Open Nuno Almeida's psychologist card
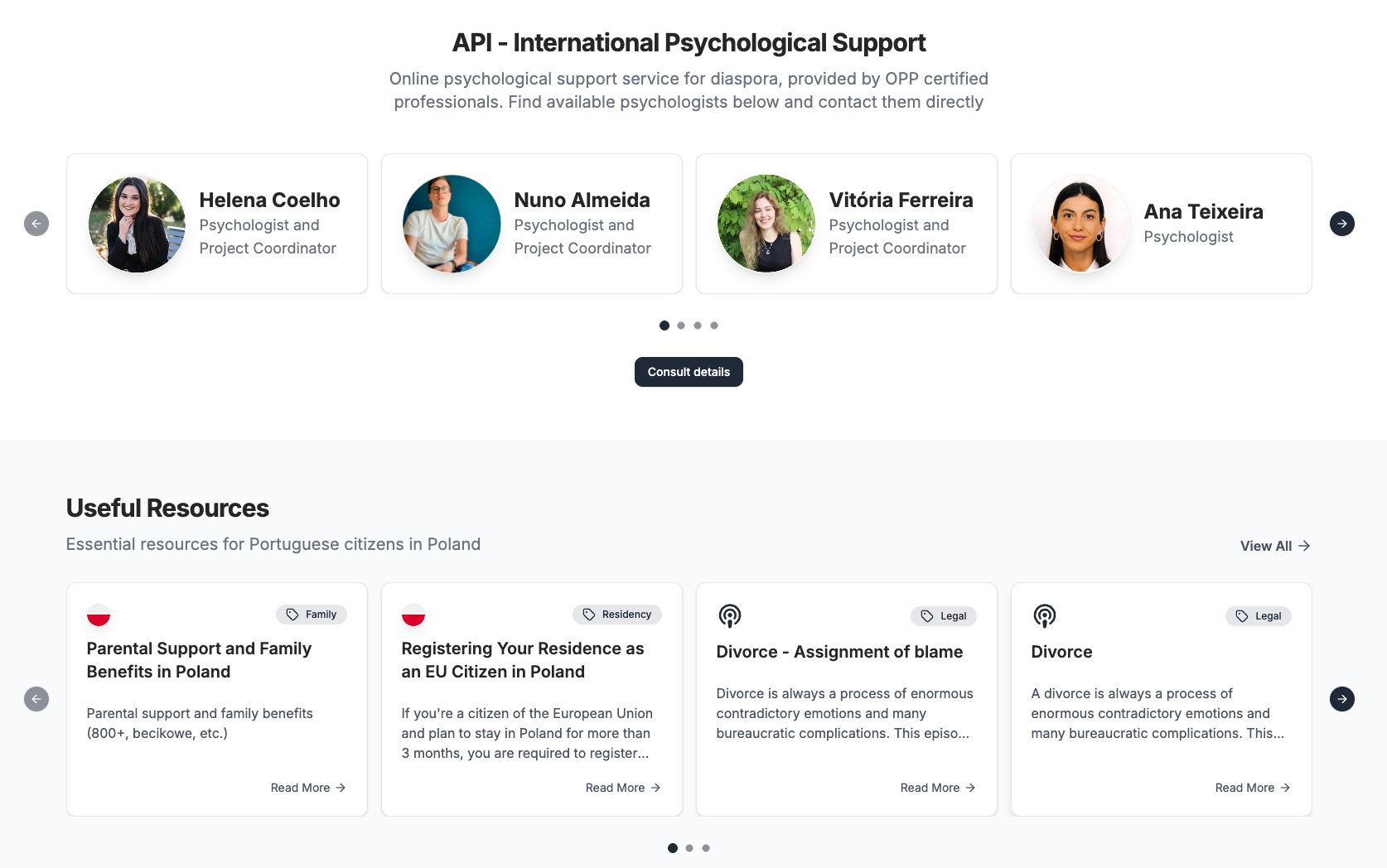1387x868 pixels. 532,224
